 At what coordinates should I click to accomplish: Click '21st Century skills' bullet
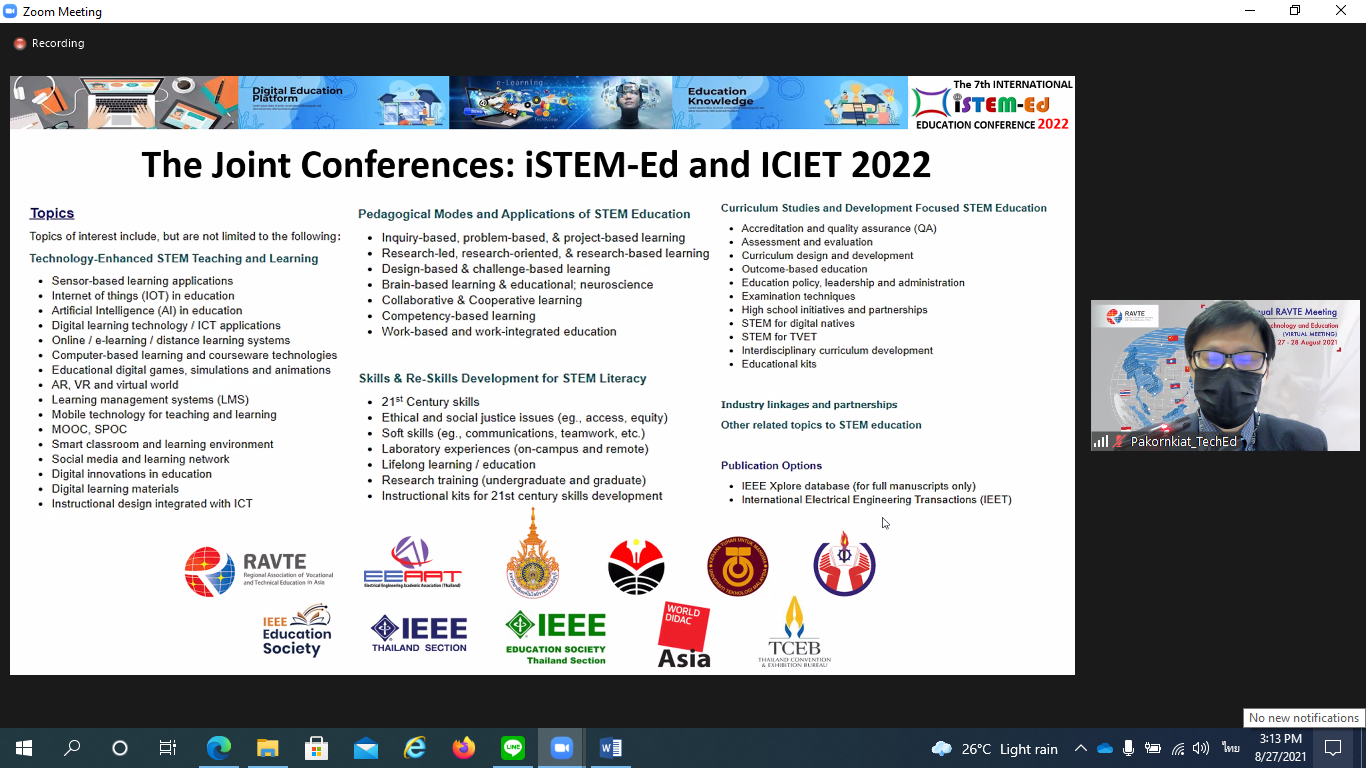430,402
